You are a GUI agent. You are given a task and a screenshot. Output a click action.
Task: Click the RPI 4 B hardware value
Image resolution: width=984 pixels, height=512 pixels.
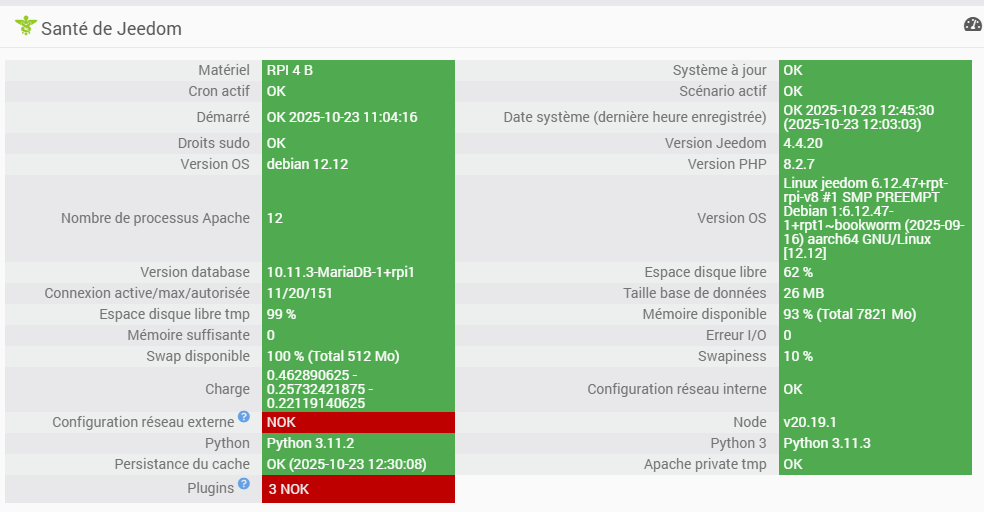point(290,70)
